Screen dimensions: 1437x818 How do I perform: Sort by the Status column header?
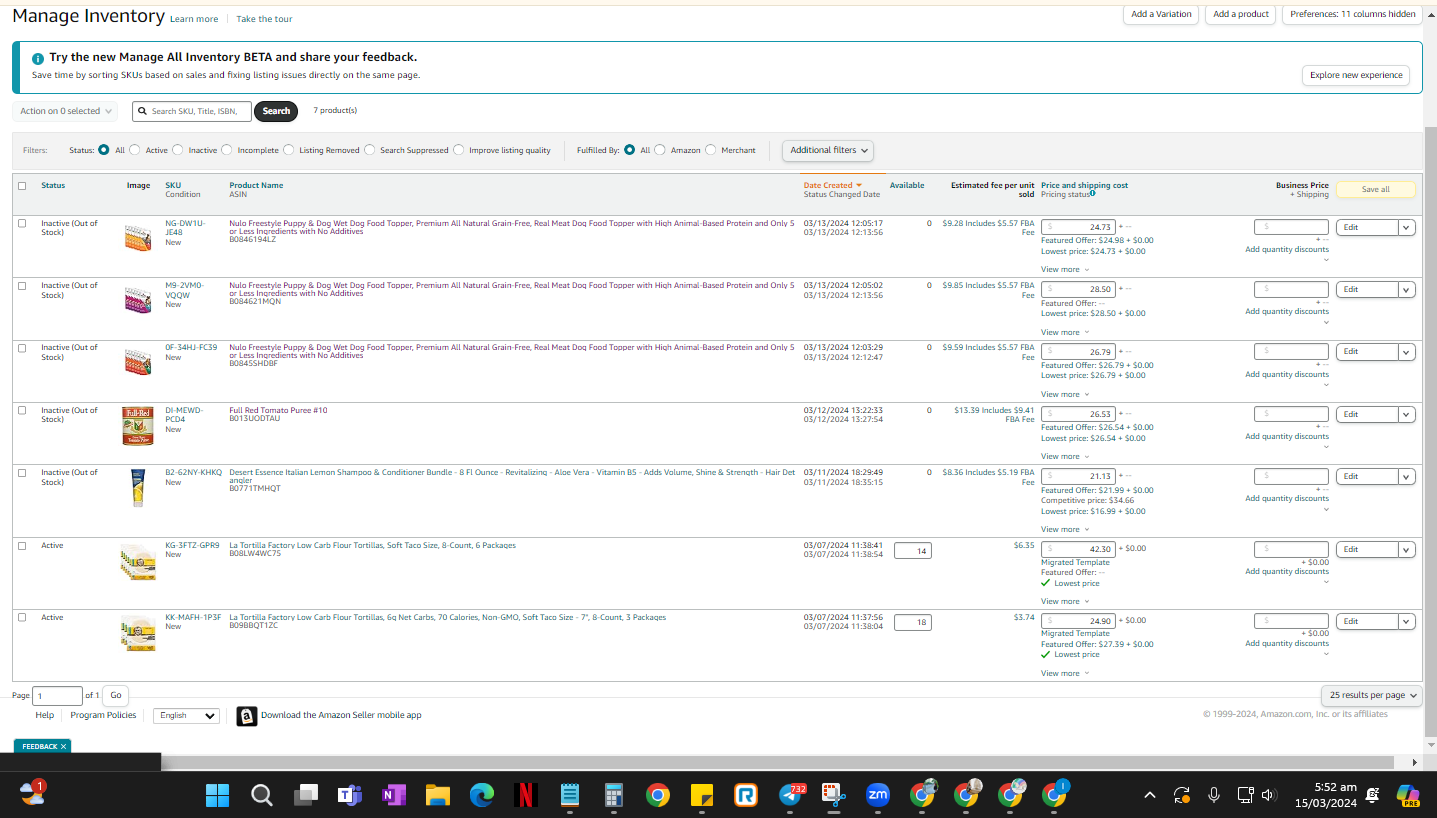pyautogui.click(x=53, y=186)
